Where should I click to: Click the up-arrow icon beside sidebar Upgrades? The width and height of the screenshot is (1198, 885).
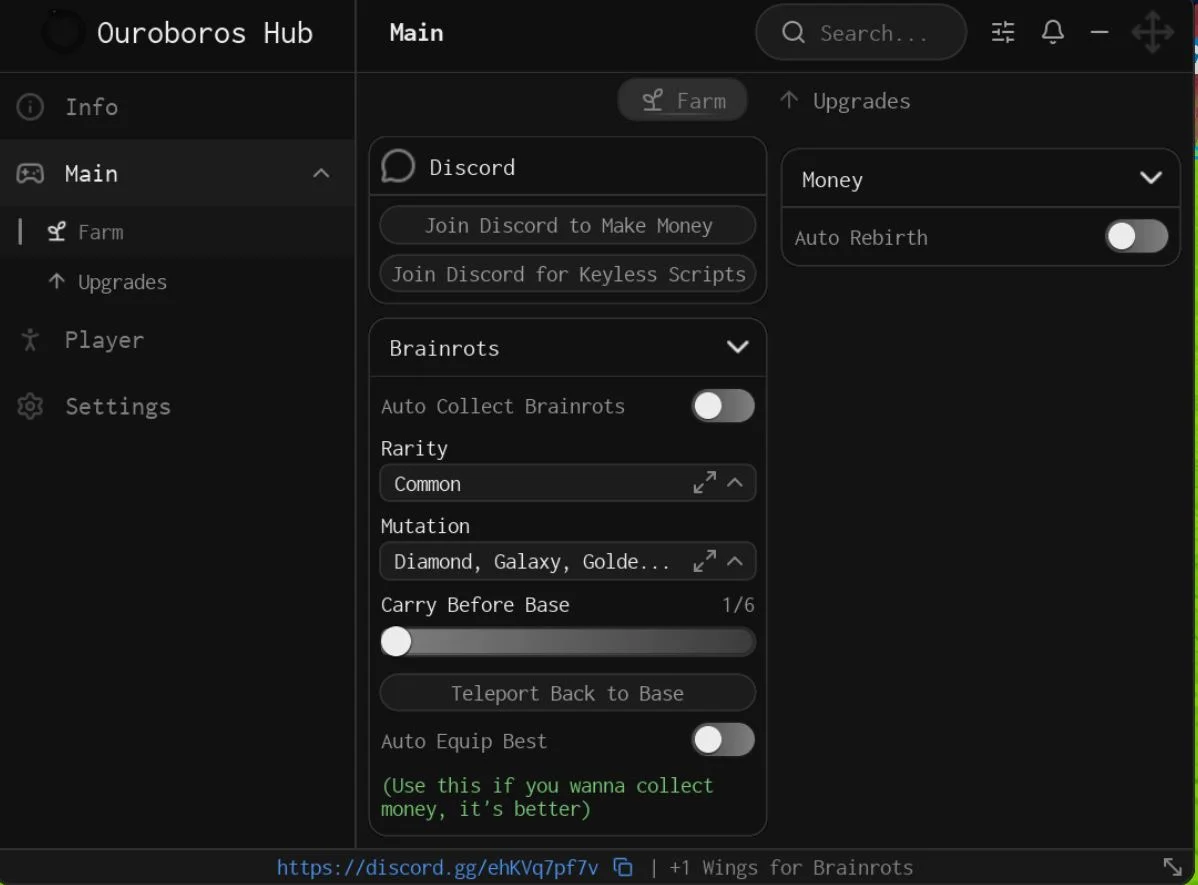(57, 281)
